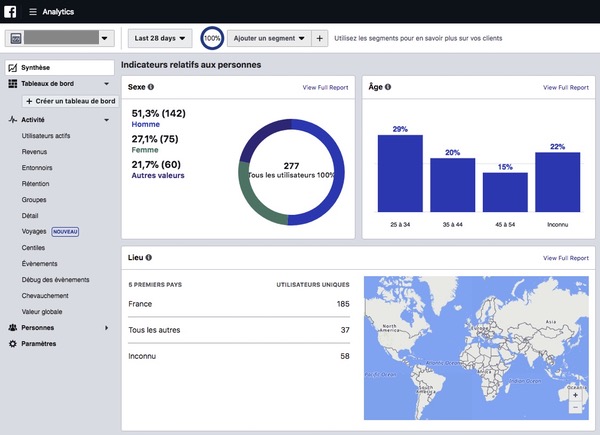This screenshot has height=435, width=600.
Task: Open the Last 28 days date dropdown
Action: click(161, 38)
